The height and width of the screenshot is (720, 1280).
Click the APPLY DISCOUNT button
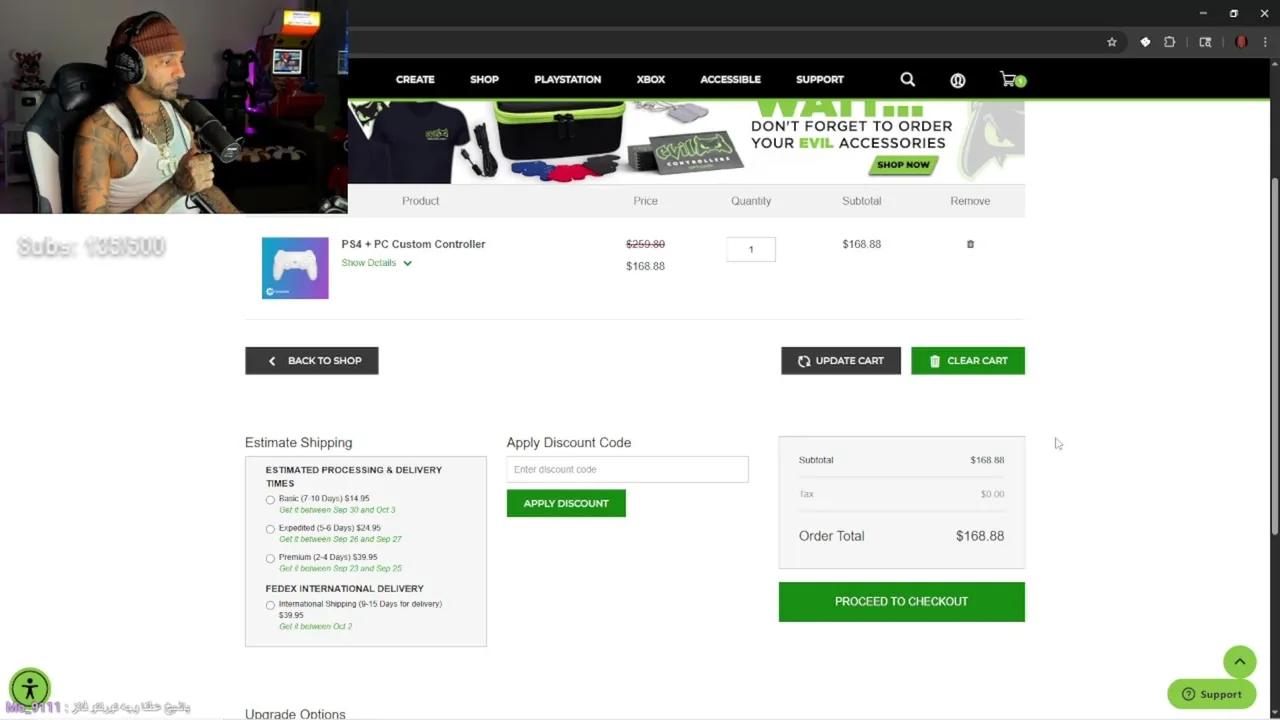(566, 503)
